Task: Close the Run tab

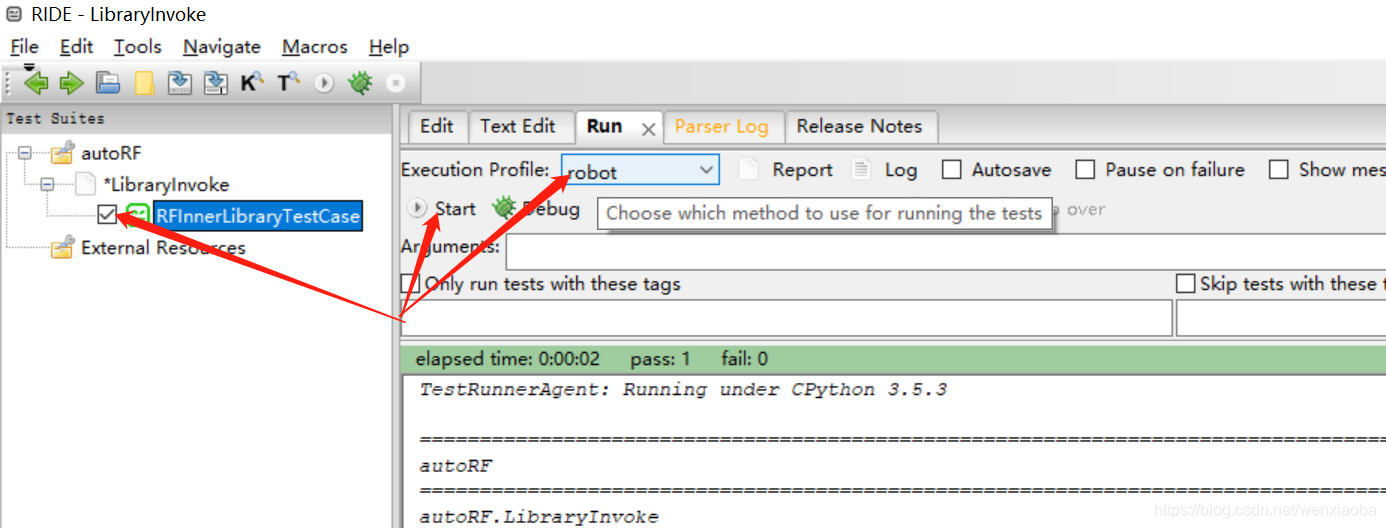Action: click(648, 129)
